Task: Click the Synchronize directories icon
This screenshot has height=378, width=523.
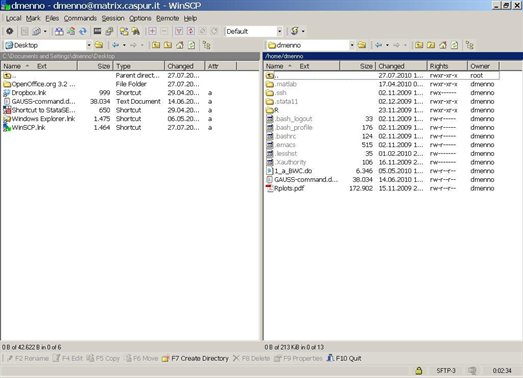Action: coord(71,31)
